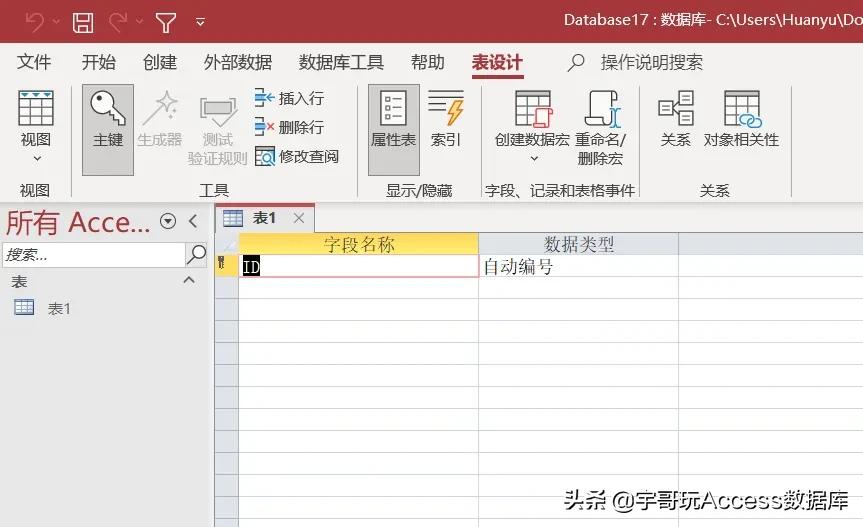
Task: Click the 所有 Acce... navigation pane title
Action: [x=78, y=222]
